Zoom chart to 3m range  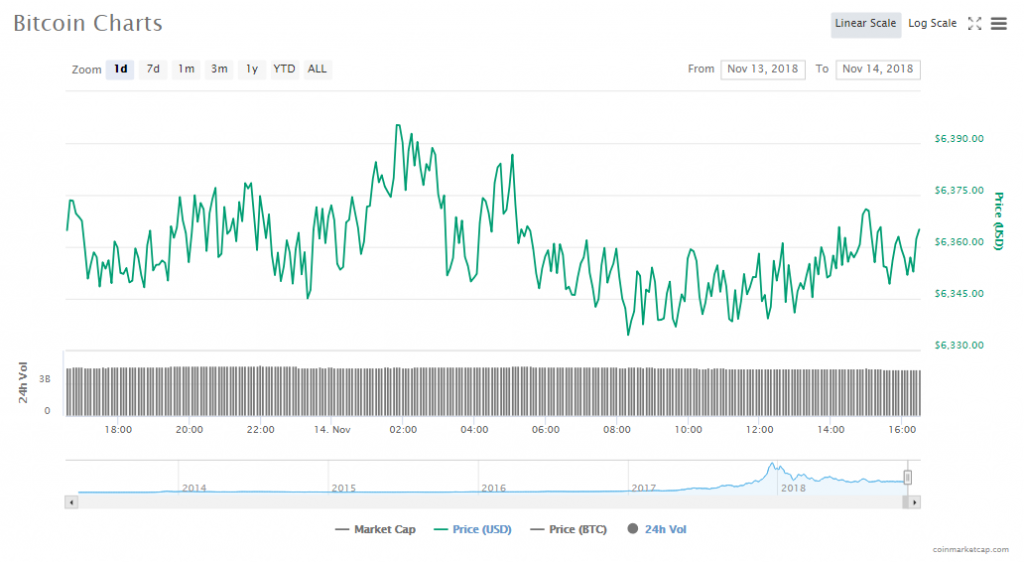click(219, 69)
